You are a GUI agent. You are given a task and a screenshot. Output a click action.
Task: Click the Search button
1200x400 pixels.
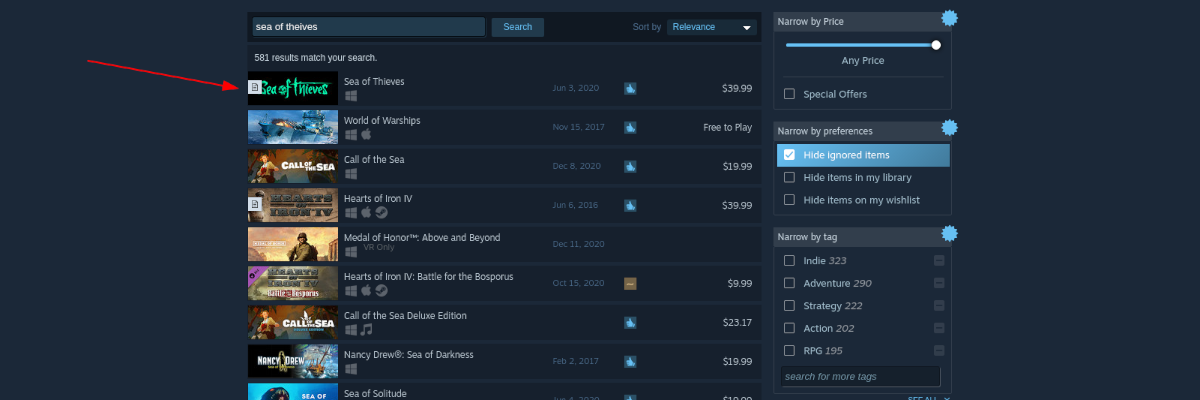(518, 27)
